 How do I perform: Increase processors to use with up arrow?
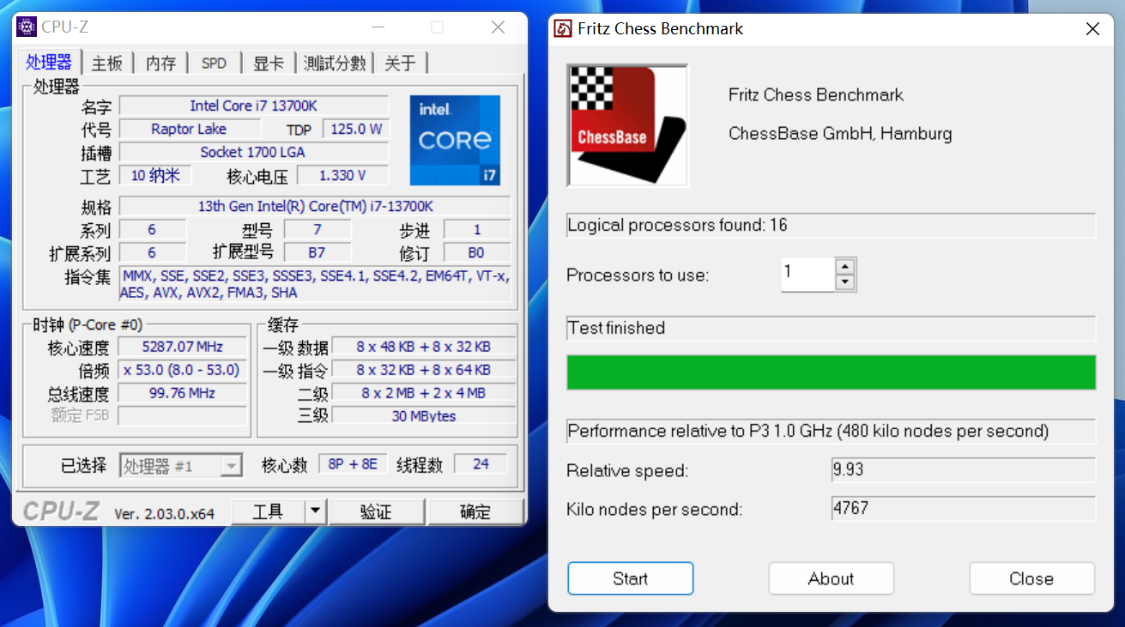coord(845,266)
